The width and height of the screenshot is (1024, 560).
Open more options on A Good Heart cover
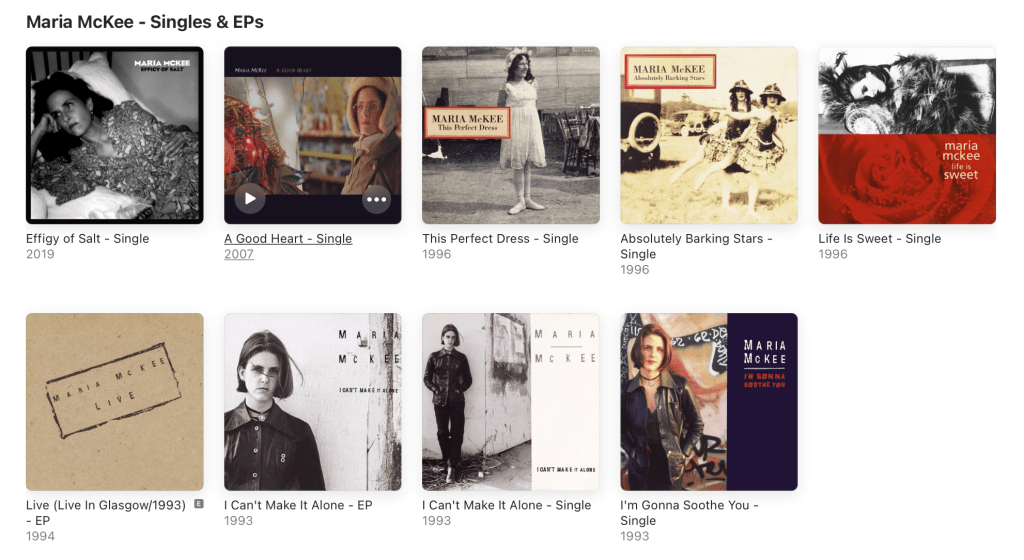(x=377, y=199)
